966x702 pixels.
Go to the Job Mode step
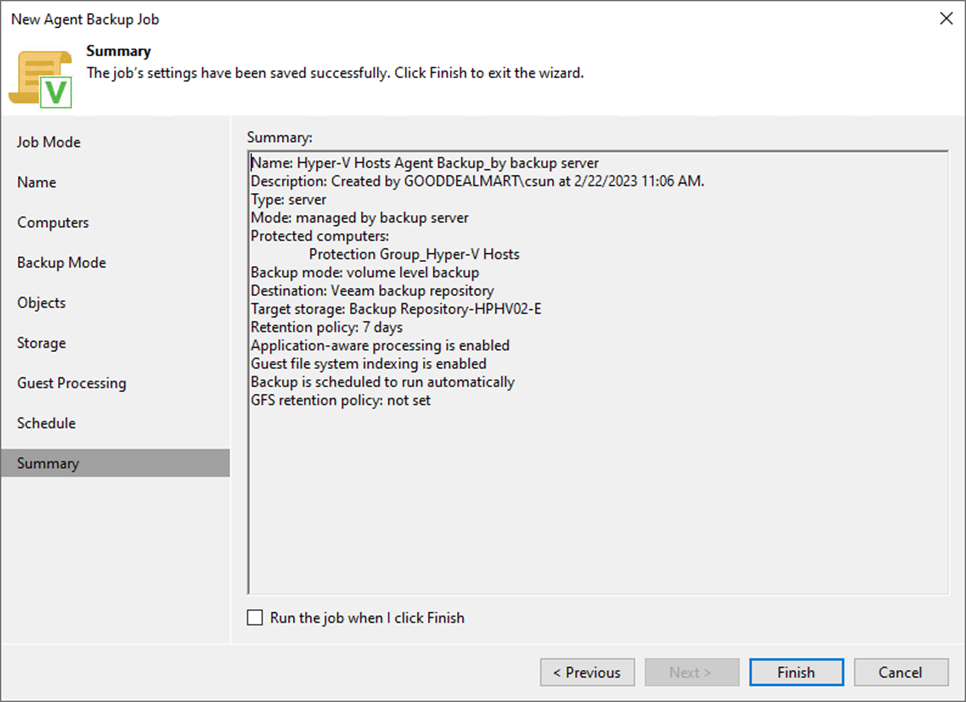point(49,142)
